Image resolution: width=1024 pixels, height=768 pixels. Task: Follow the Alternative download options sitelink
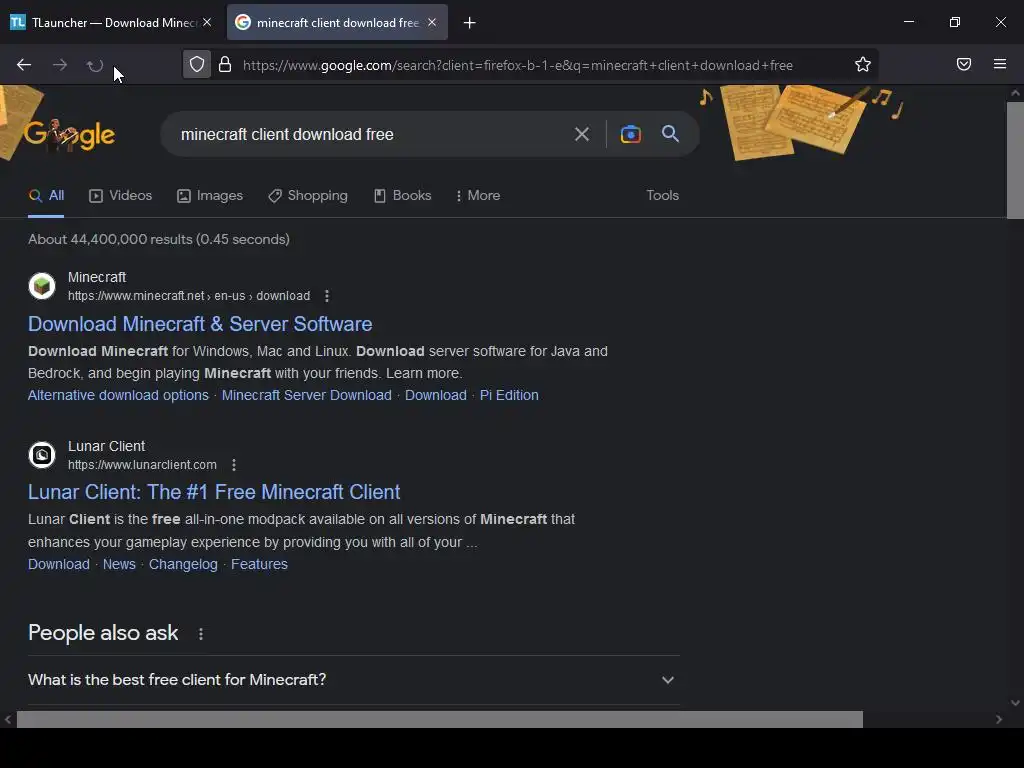[118, 395]
